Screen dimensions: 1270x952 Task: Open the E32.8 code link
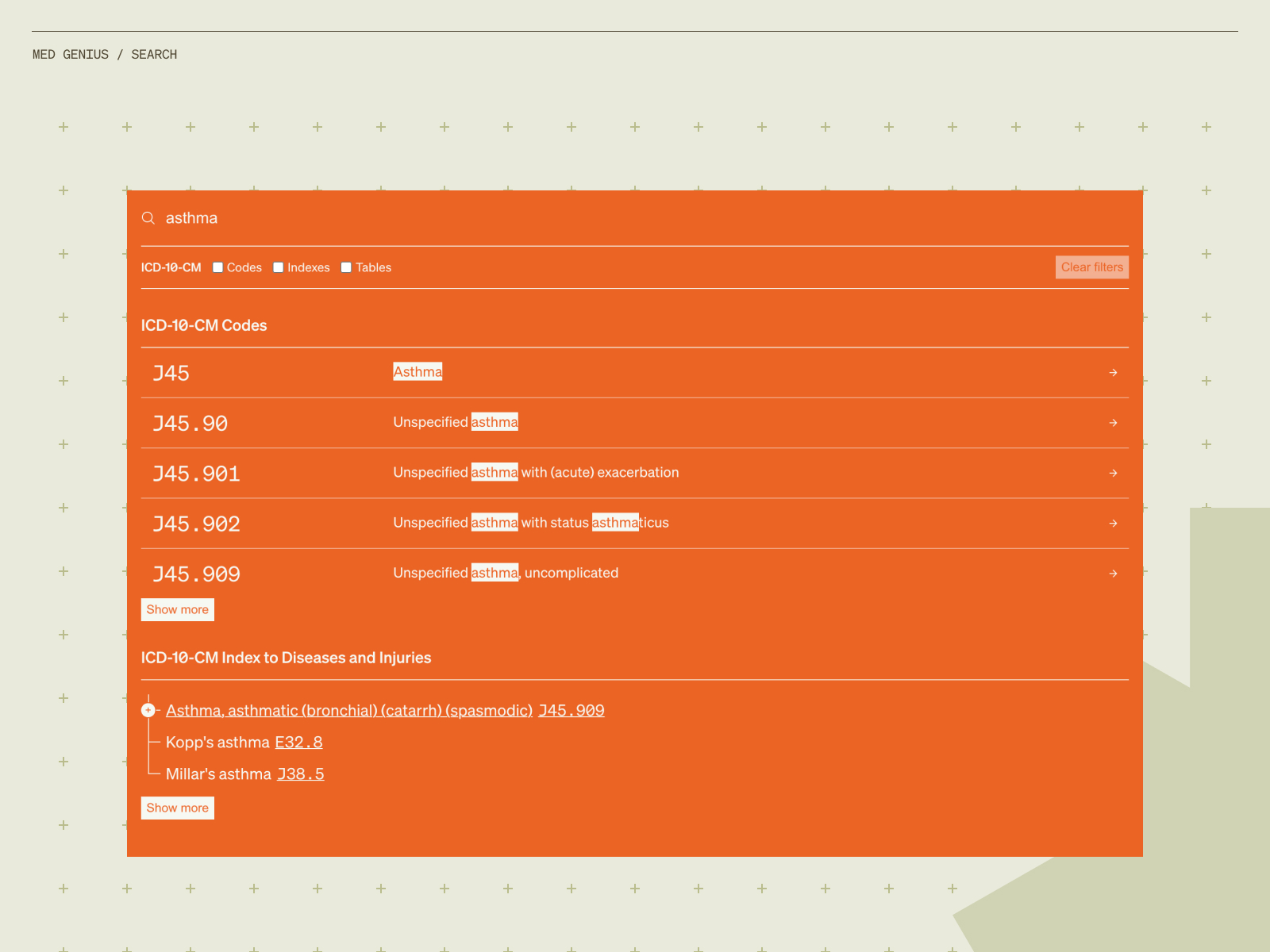298,743
